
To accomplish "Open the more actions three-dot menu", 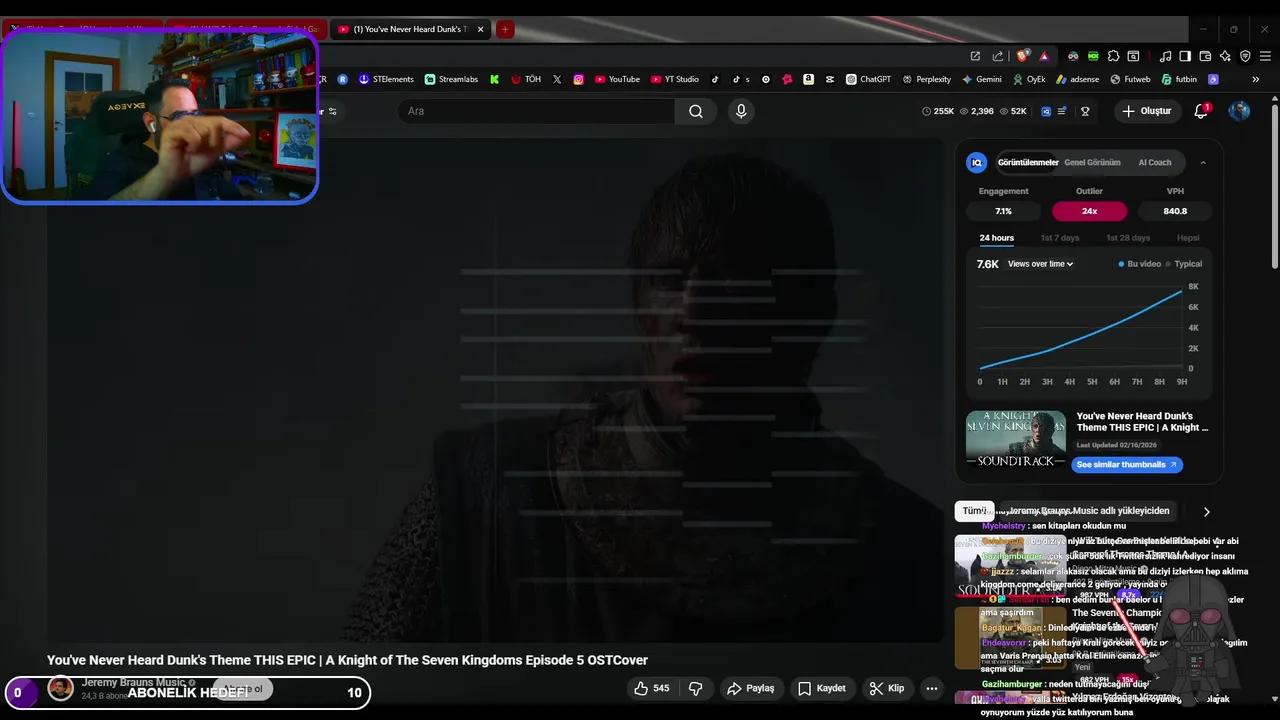I will coord(932,688).
